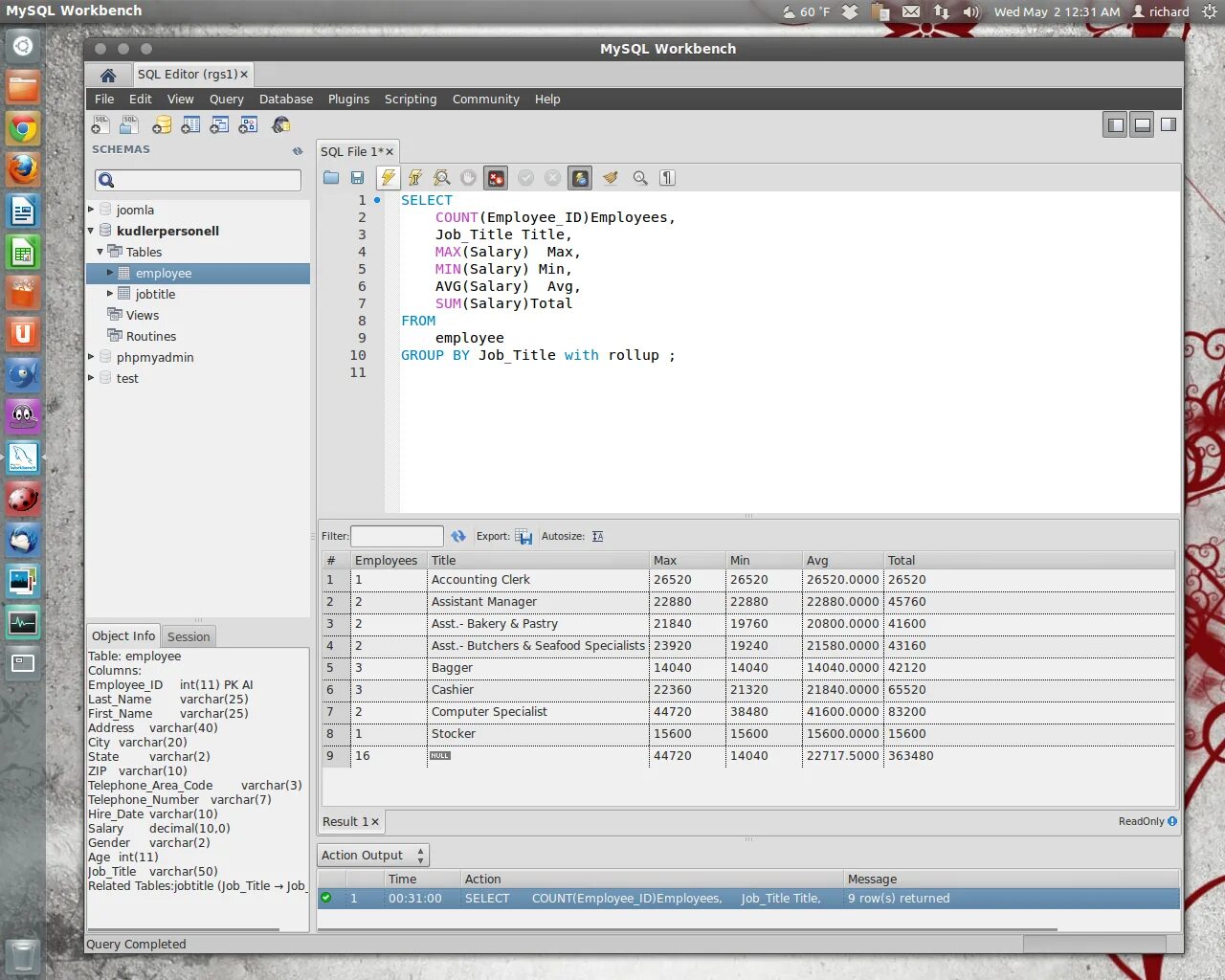1225x980 pixels.
Task: Create a new SQL tab icon
Action: 100,124
